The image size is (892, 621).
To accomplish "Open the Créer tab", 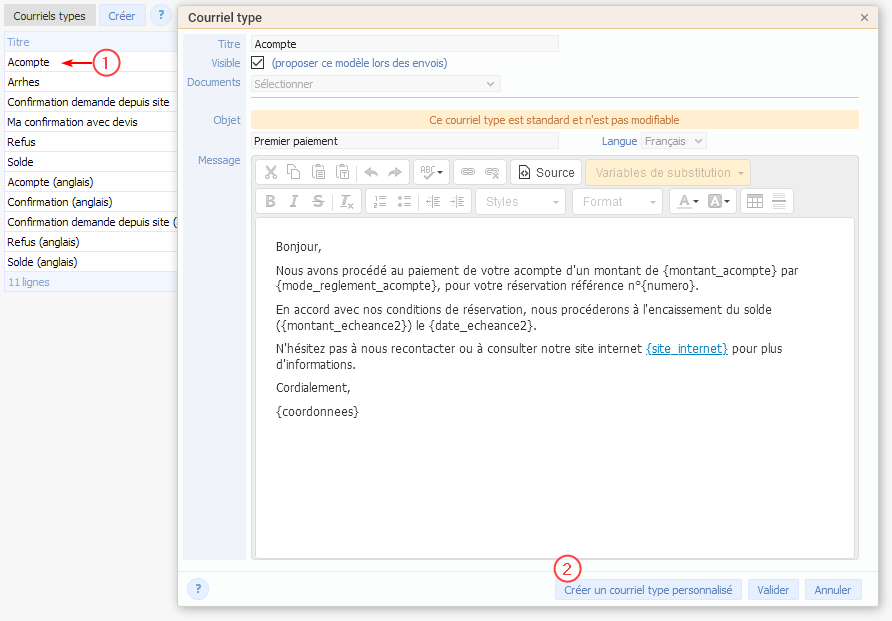I will pos(122,16).
